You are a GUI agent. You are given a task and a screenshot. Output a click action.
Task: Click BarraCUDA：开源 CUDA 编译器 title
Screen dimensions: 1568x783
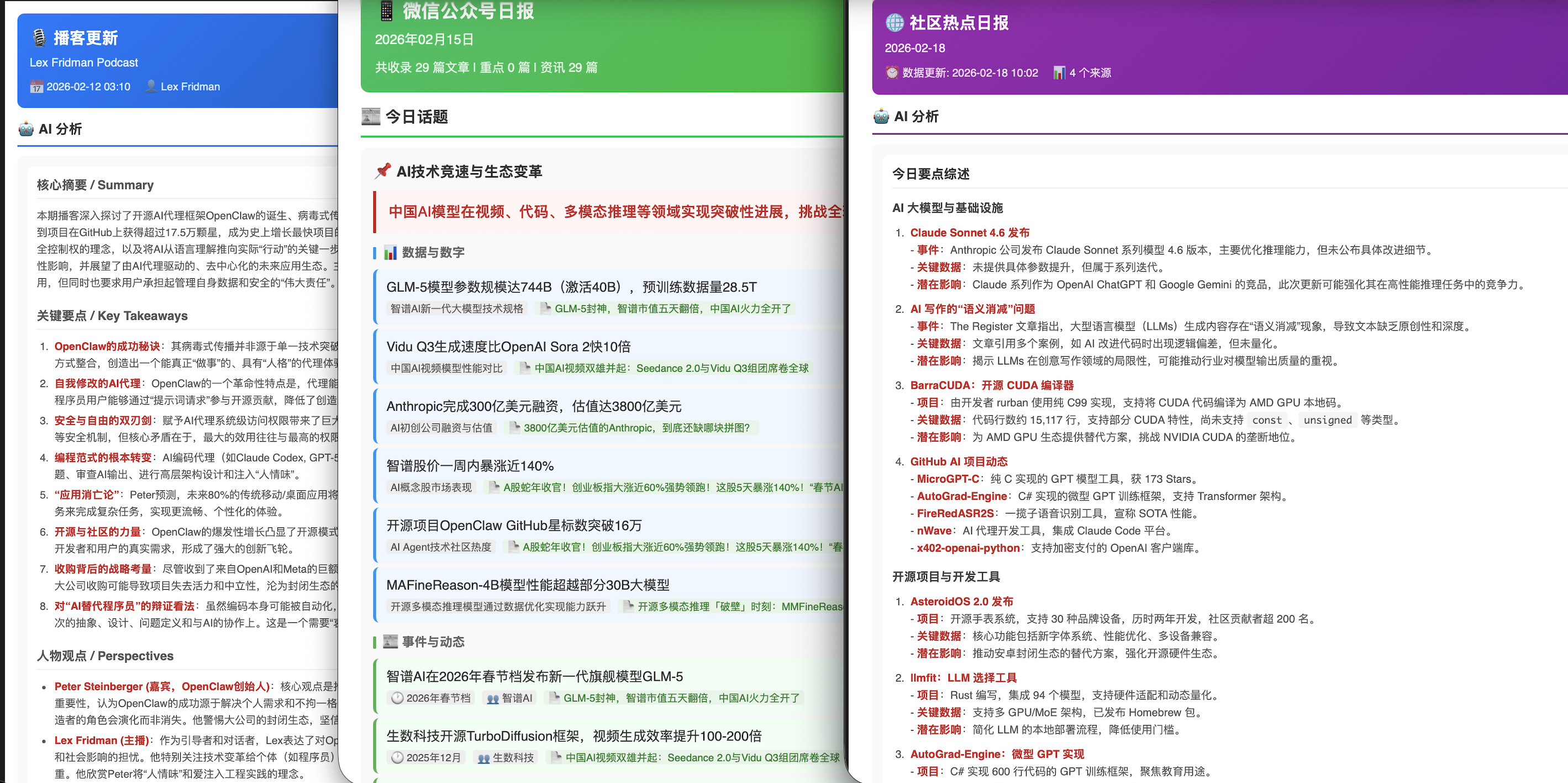click(992, 385)
